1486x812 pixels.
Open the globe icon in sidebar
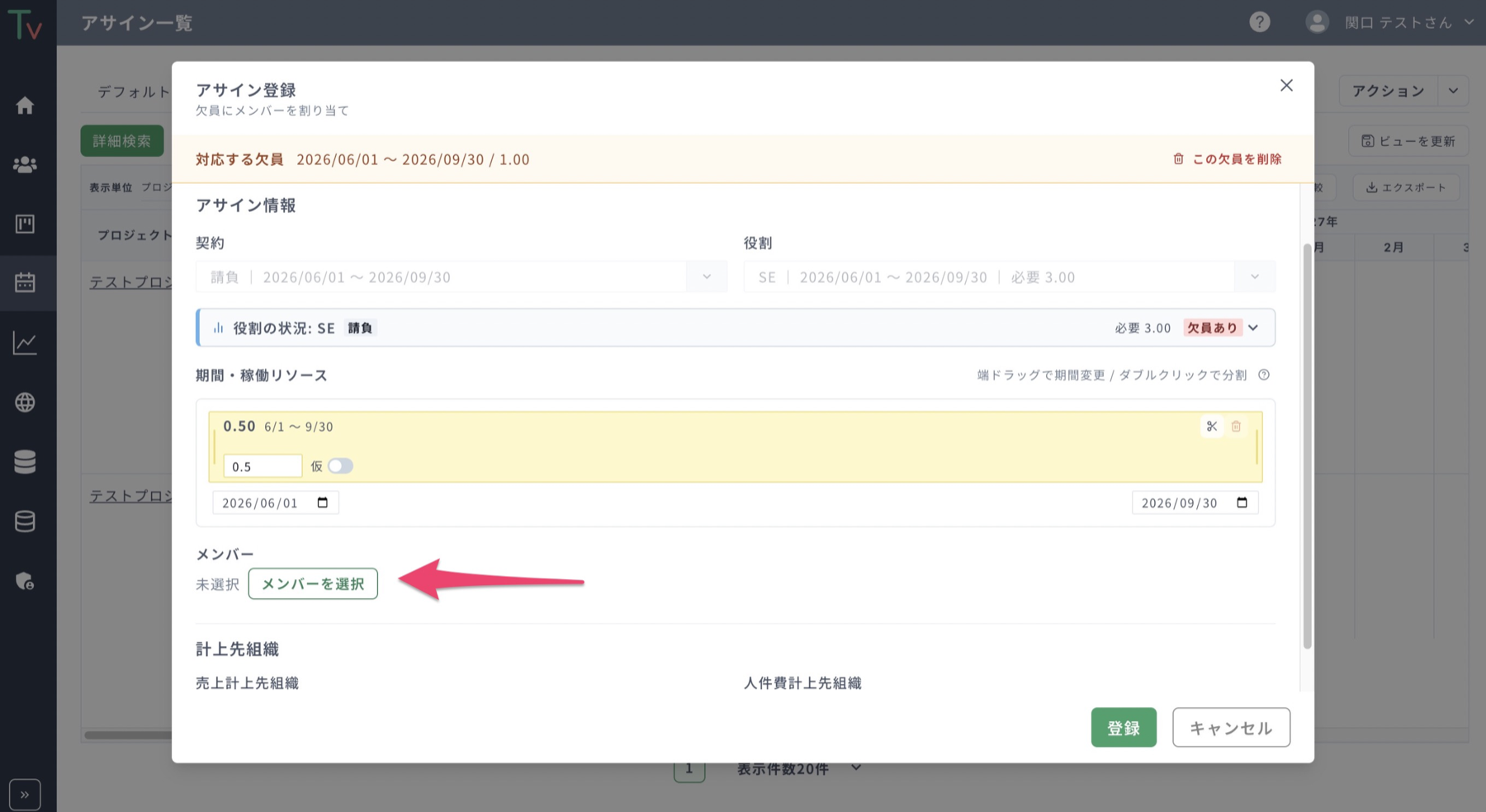click(x=25, y=402)
